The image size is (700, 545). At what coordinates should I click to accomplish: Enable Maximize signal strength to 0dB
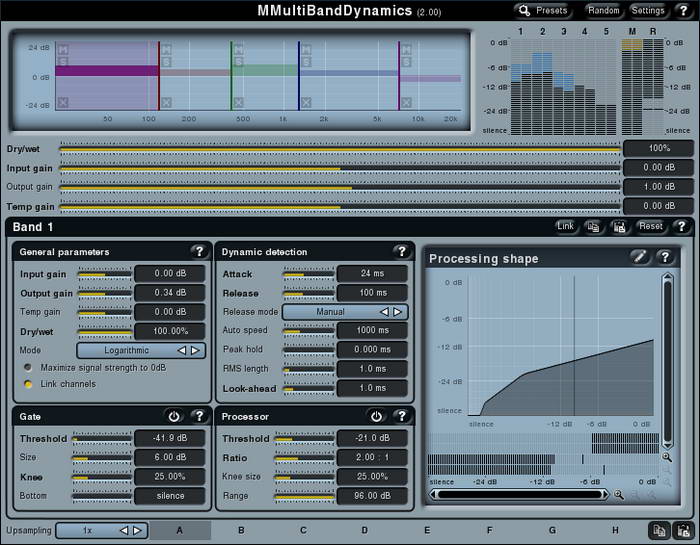[x=28, y=368]
